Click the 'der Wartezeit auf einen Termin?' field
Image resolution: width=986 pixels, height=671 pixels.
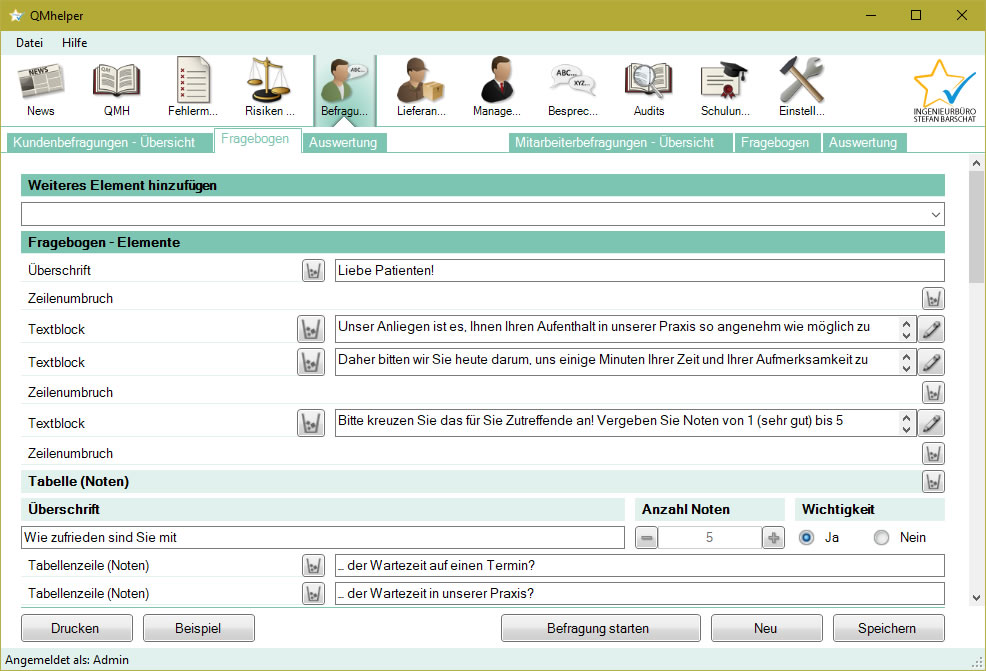640,565
